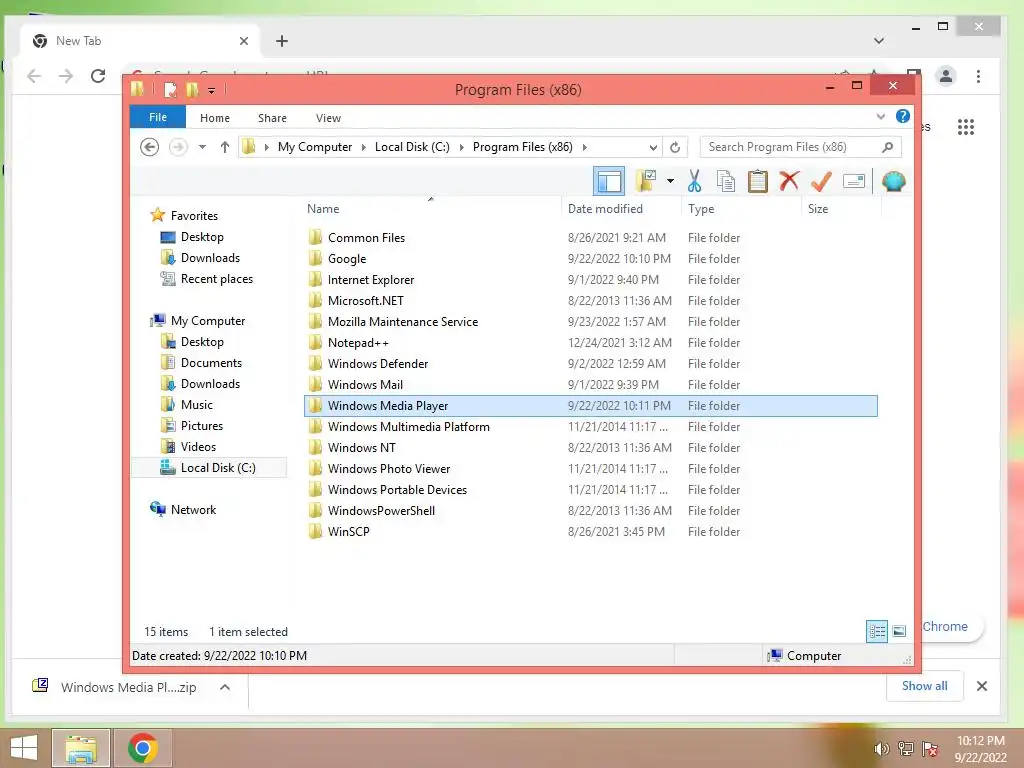Click the Rename icon in toolbar
The image size is (1024, 768).
click(x=854, y=181)
